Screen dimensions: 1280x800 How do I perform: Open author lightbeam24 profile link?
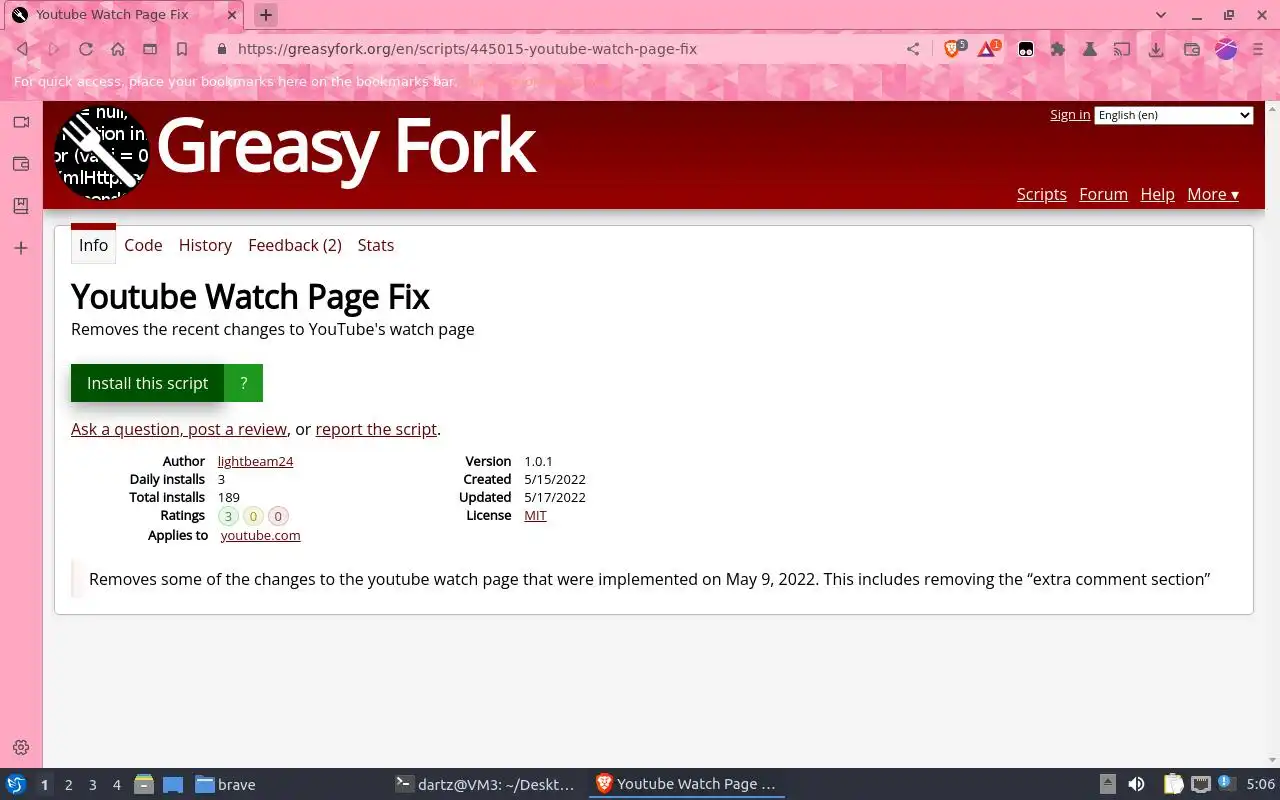point(255,461)
